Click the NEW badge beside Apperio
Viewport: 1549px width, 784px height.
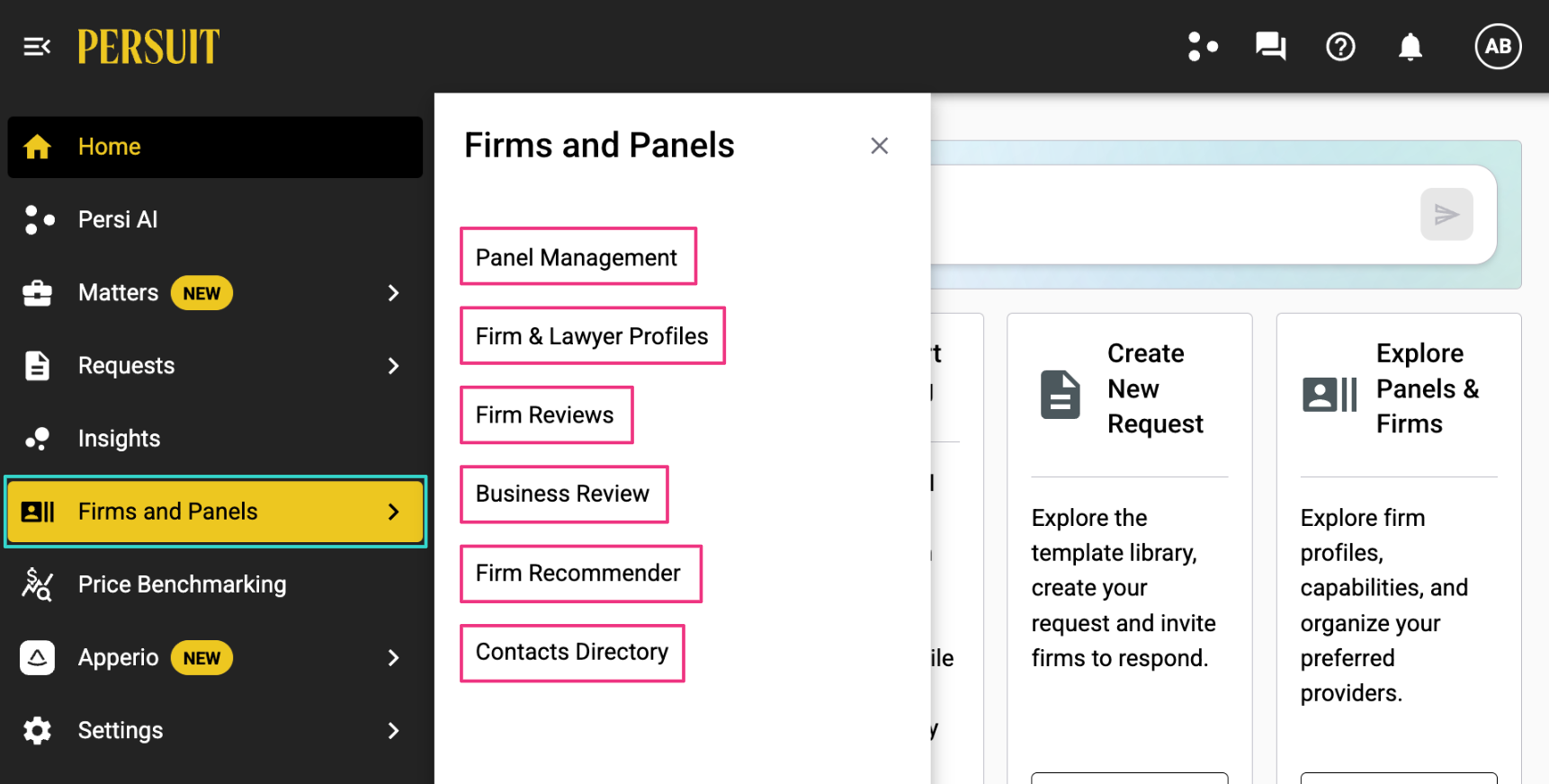click(201, 658)
